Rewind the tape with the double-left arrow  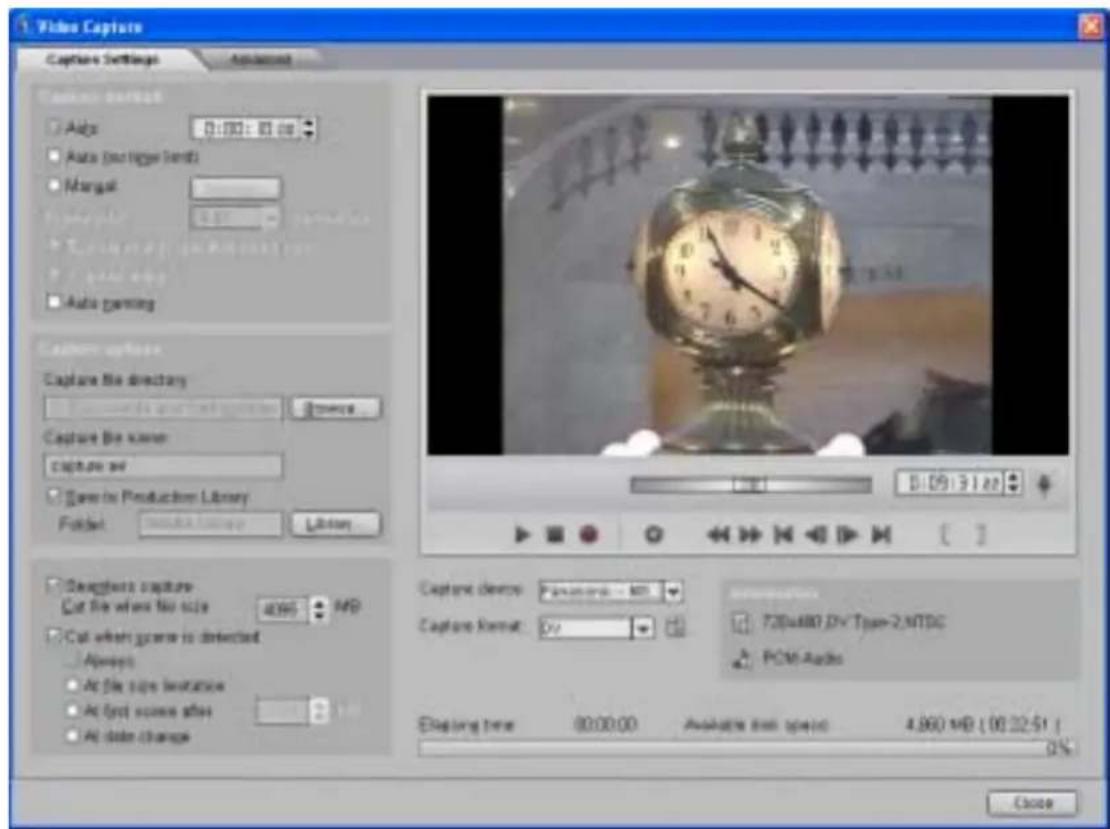click(718, 534)
